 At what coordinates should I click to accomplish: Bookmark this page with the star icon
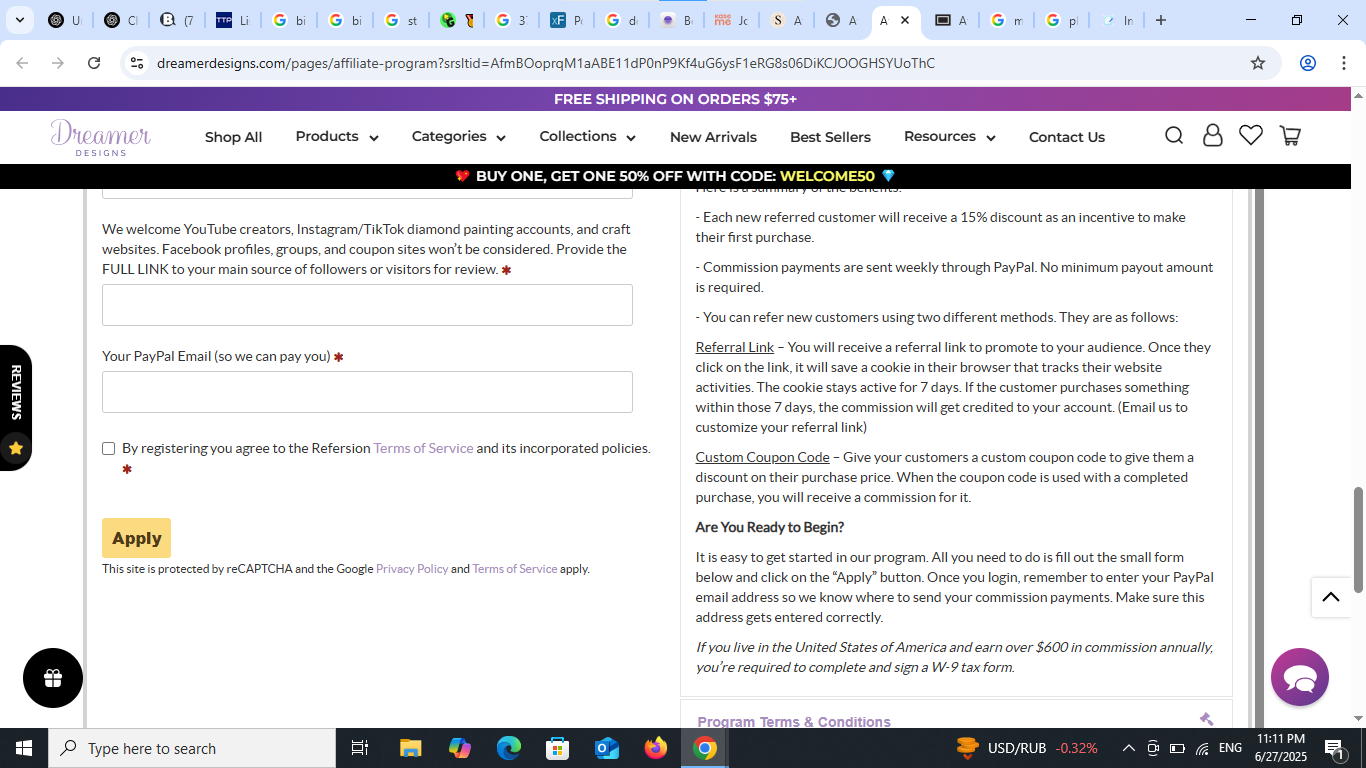tap(1258, 63)
